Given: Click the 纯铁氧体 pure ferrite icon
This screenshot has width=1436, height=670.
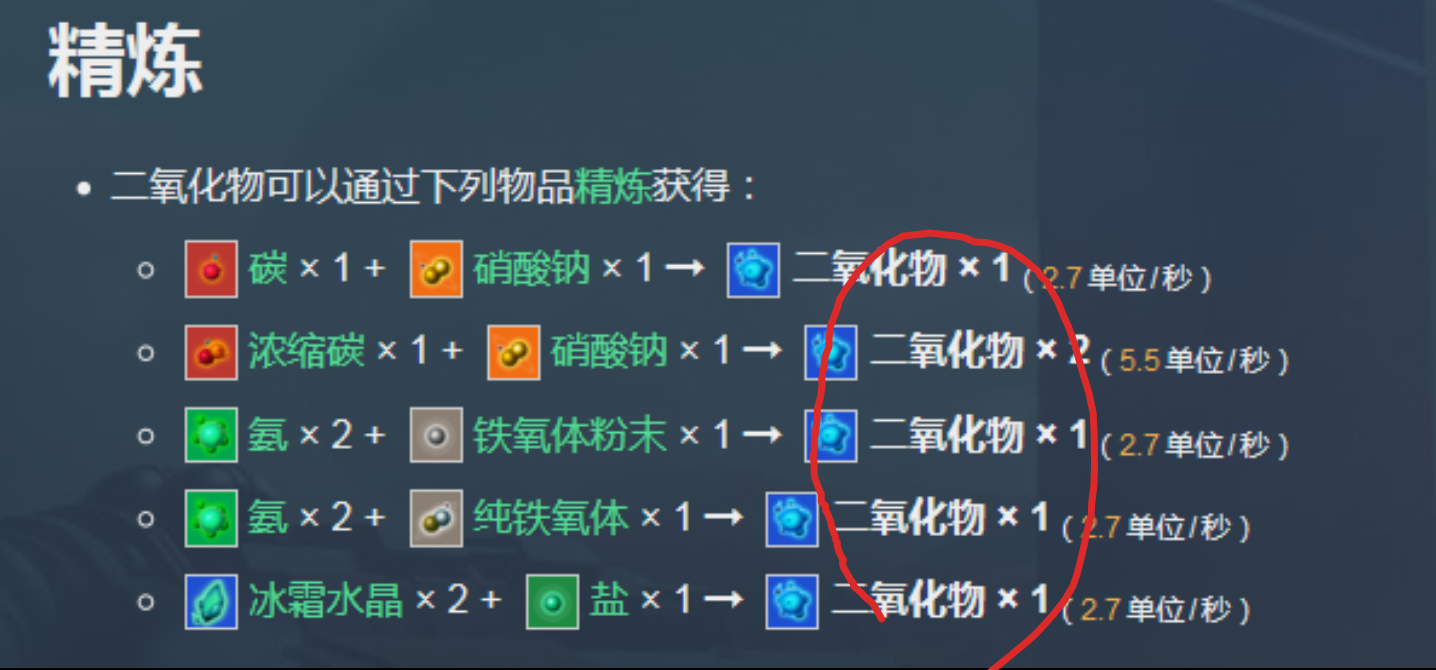Looking at the screenshot, I should (x=436, y=518).
